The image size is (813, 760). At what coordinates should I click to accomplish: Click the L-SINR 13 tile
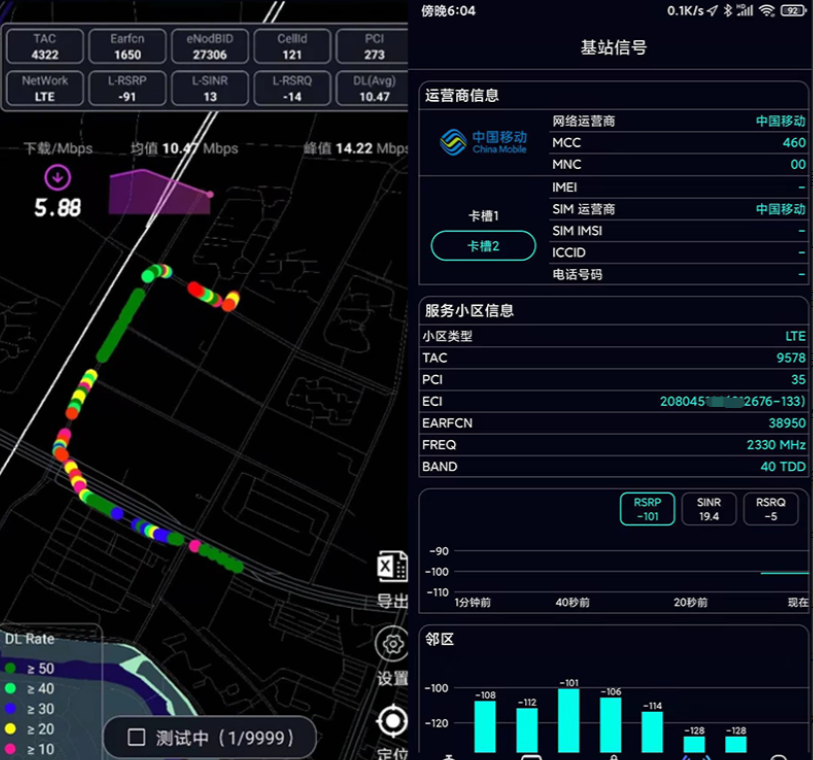pos(210,89)
